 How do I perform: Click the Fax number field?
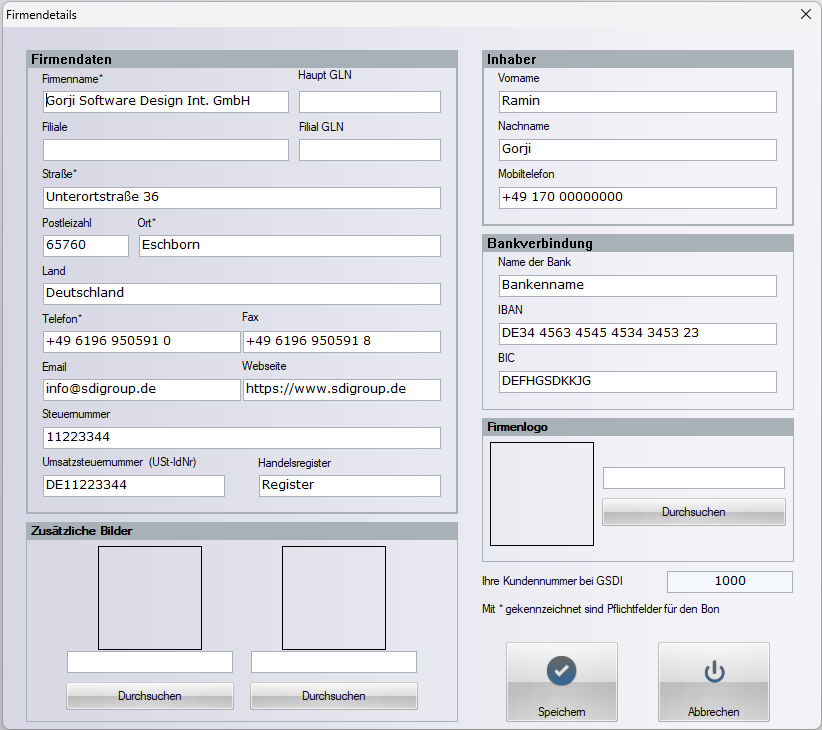[342, 342]
